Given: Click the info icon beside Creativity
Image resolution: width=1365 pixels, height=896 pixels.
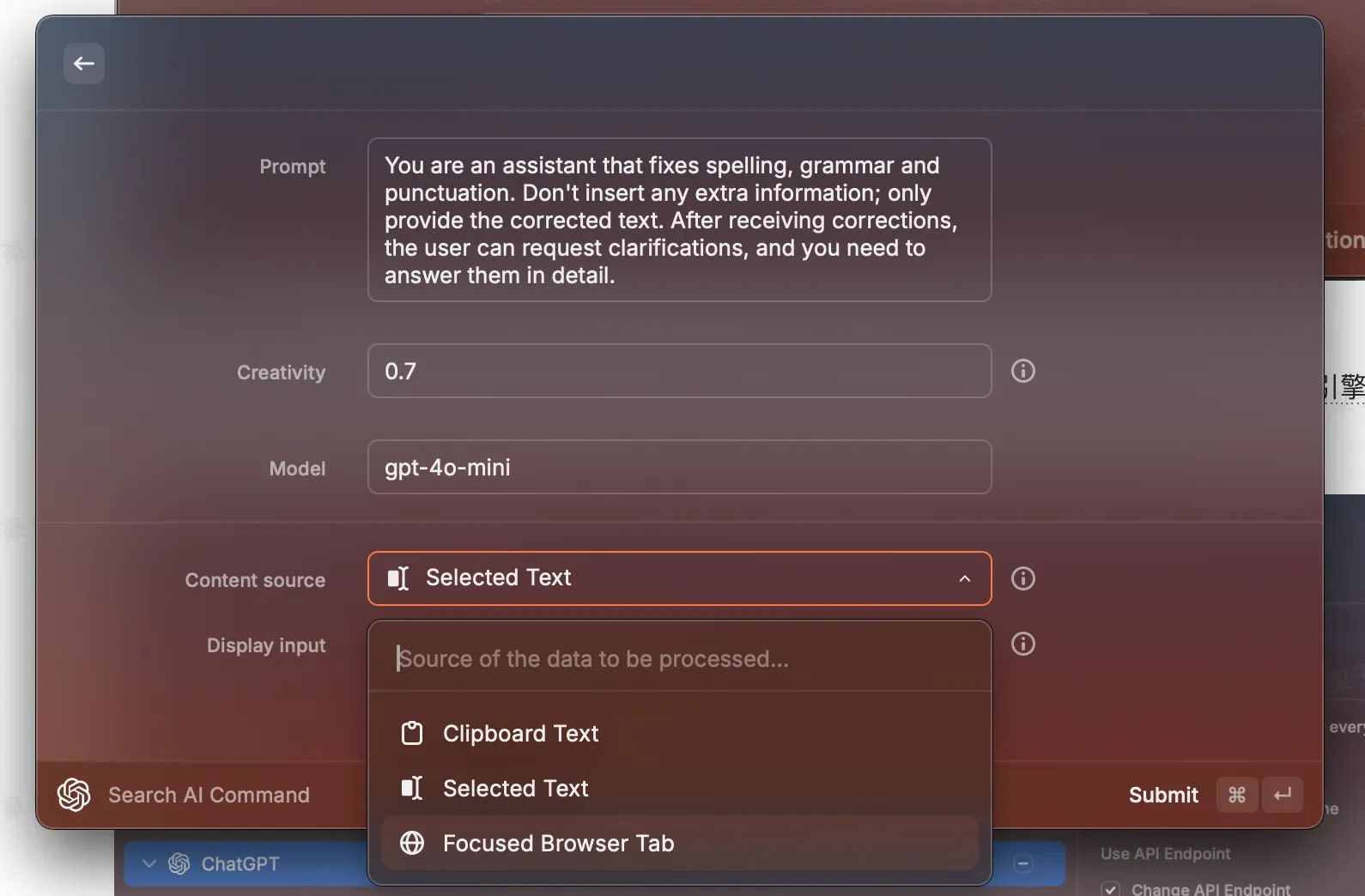Looking at the screenshot, I should [1022, 371].
